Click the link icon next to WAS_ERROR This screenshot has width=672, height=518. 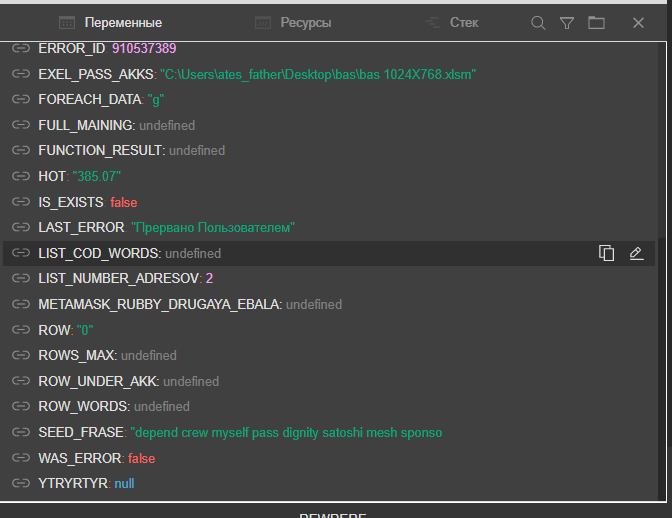21,458
